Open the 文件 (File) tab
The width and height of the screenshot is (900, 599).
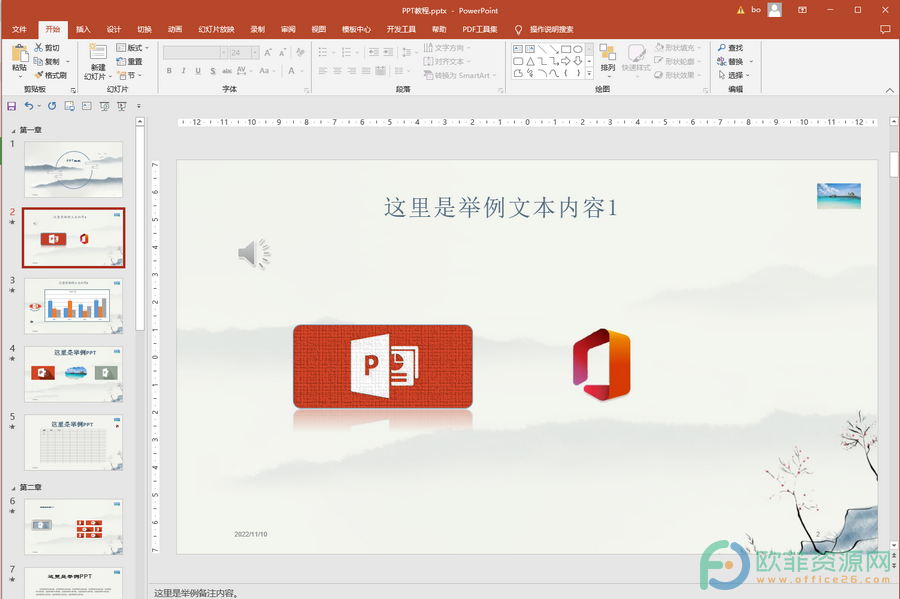click(20, 29)
